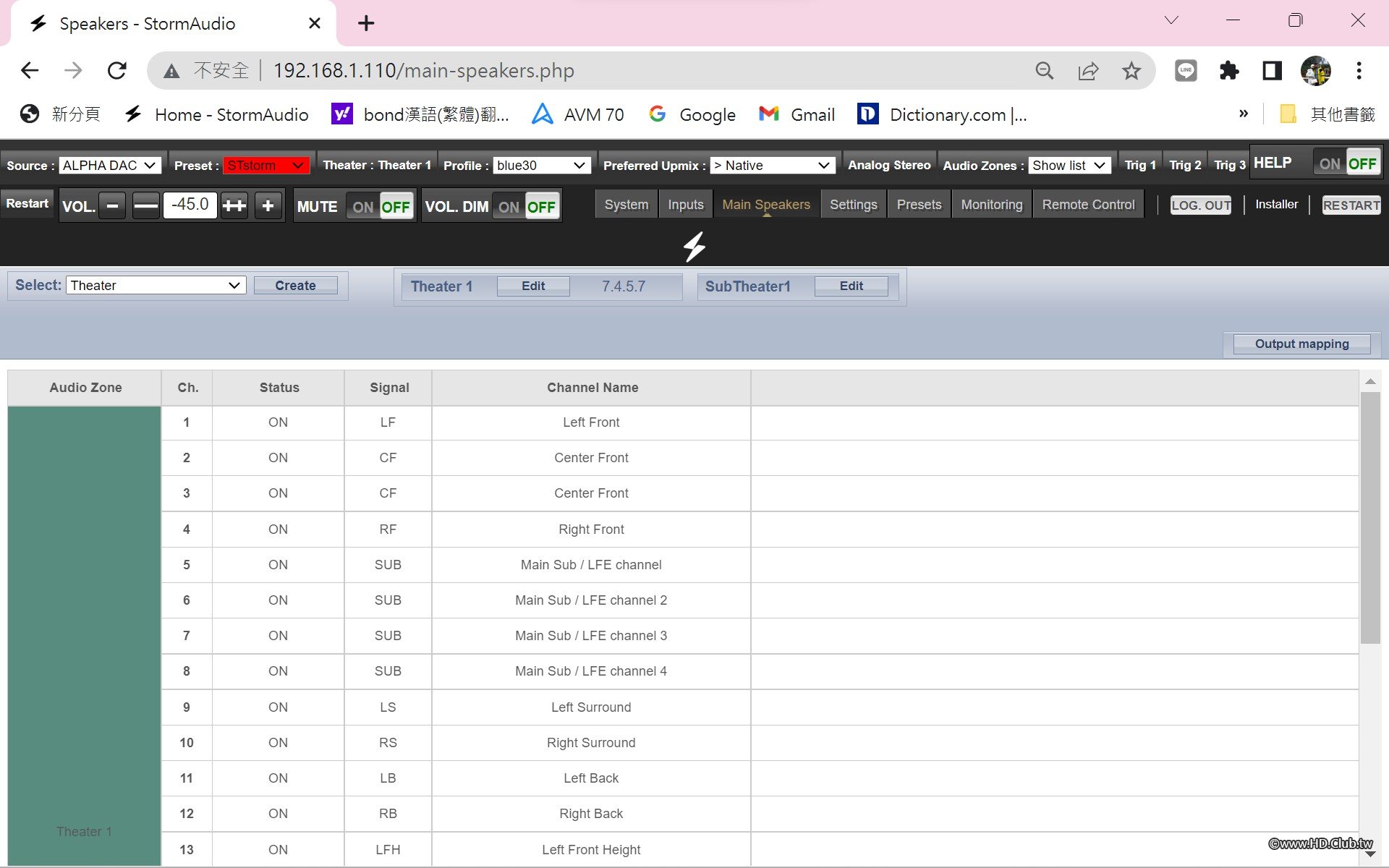
Task: Click the RESTART button at top right
Action: (x=1351, y=205)
